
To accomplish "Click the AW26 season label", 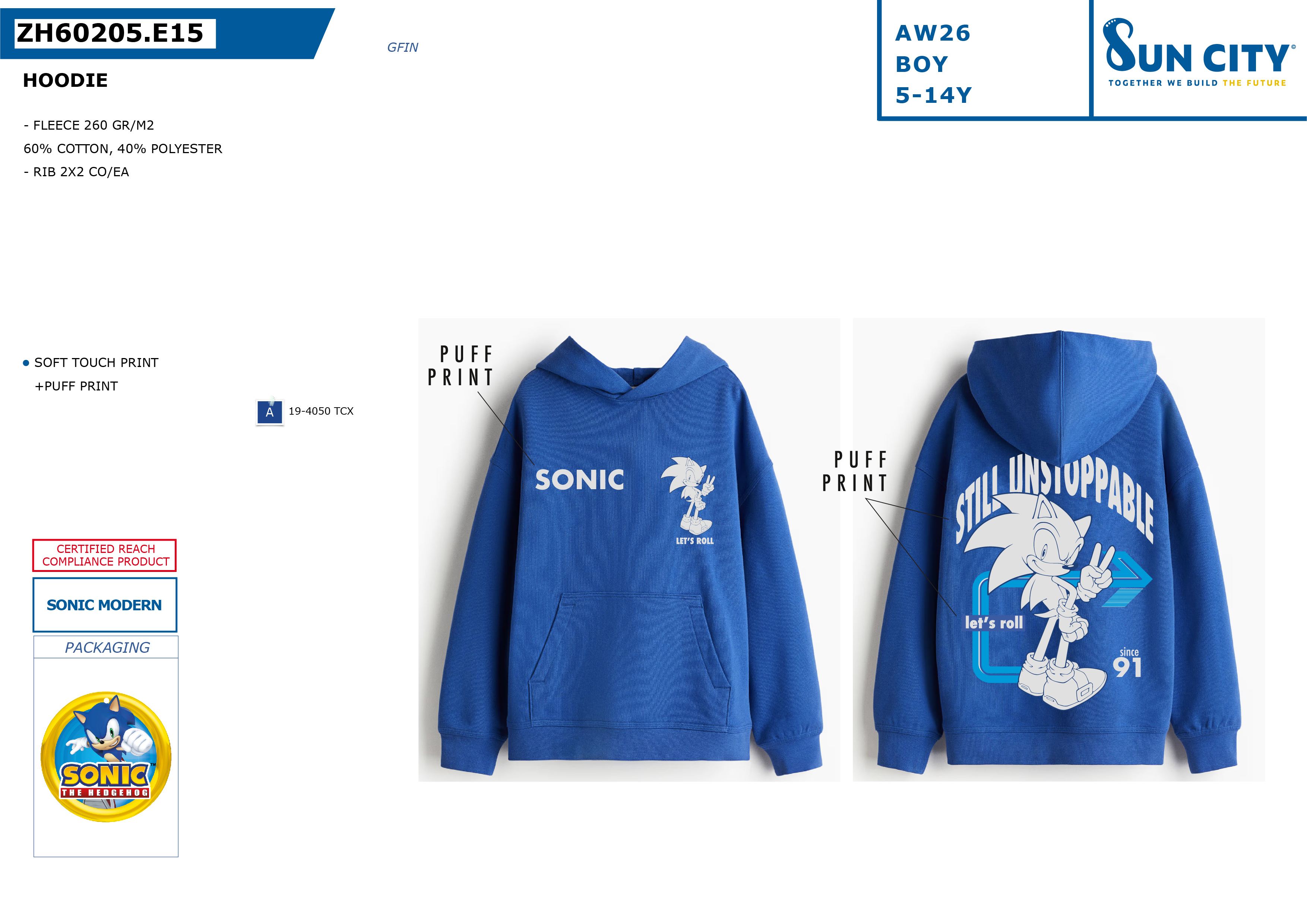I will (933, 33).
